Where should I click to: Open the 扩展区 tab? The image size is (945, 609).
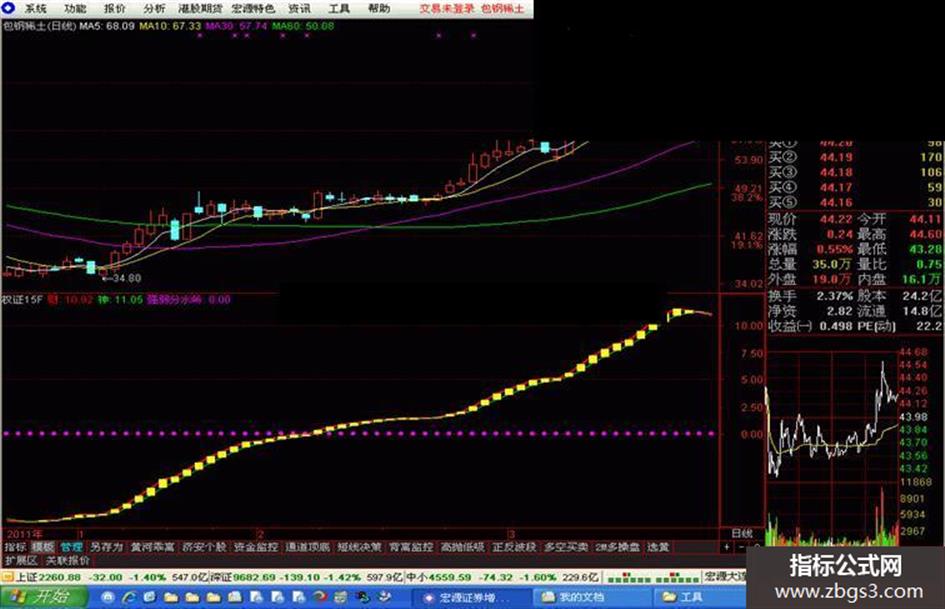click(21, 560)
